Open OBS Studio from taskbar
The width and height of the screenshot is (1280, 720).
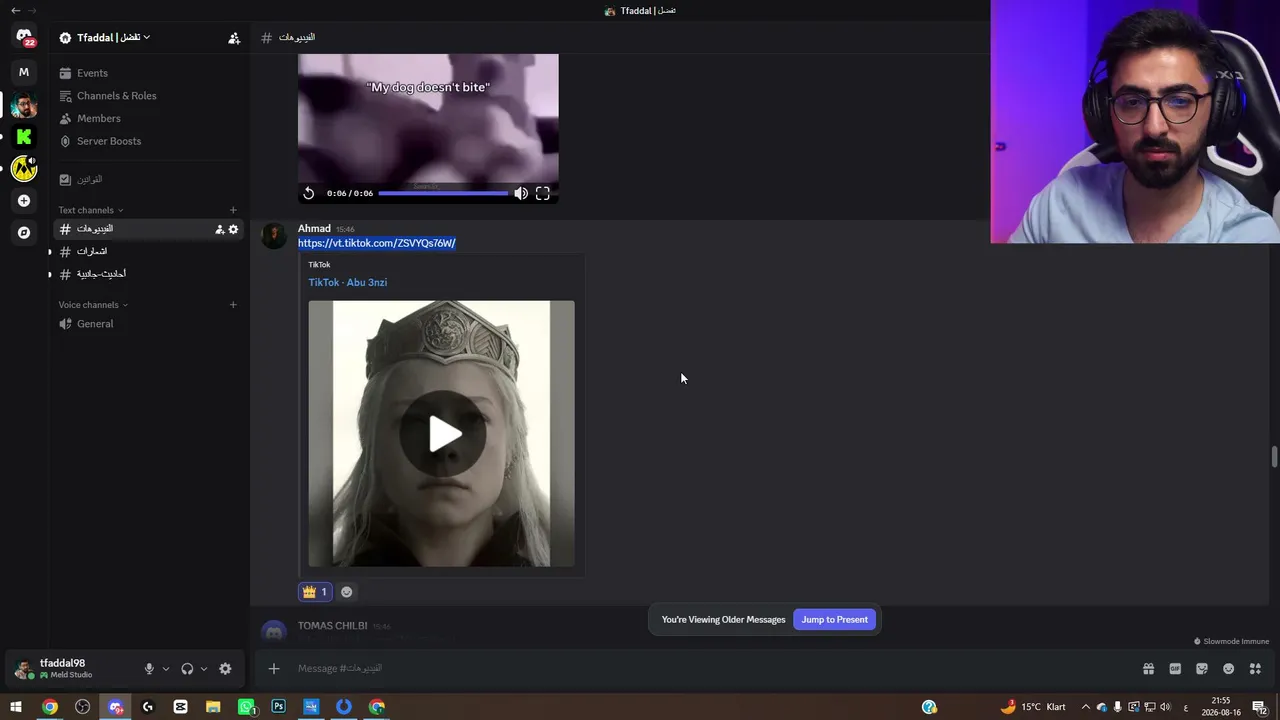(x=82, y=707)
